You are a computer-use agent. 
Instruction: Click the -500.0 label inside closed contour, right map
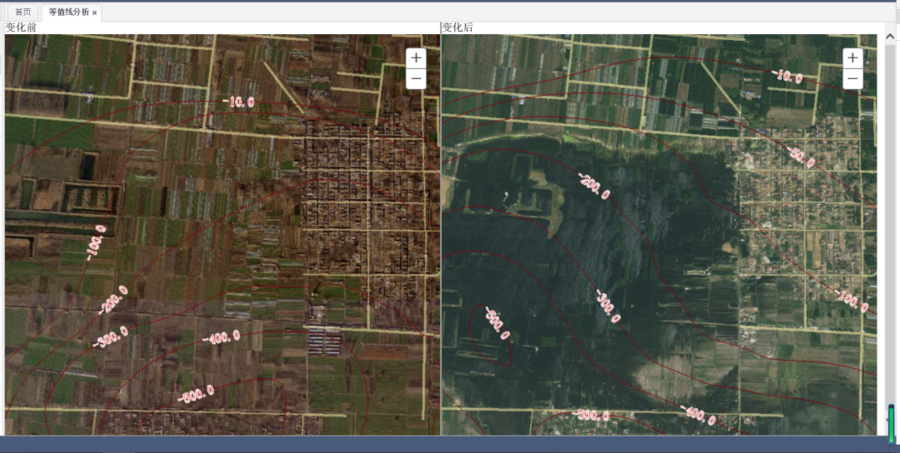click(x=497, y=323)
